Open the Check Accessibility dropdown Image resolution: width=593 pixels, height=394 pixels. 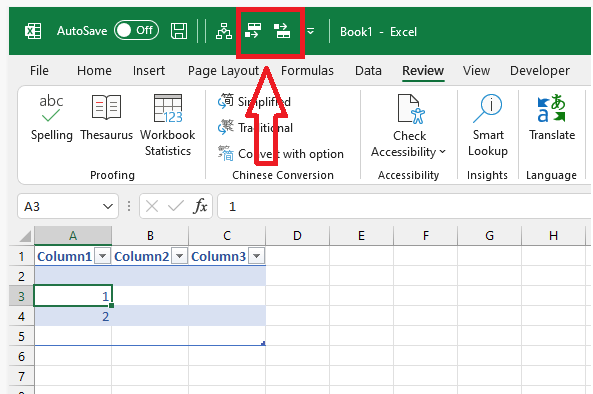click(409, 125)
